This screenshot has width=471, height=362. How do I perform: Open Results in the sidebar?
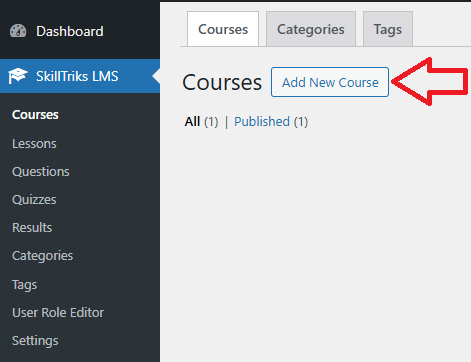point(32,228)
